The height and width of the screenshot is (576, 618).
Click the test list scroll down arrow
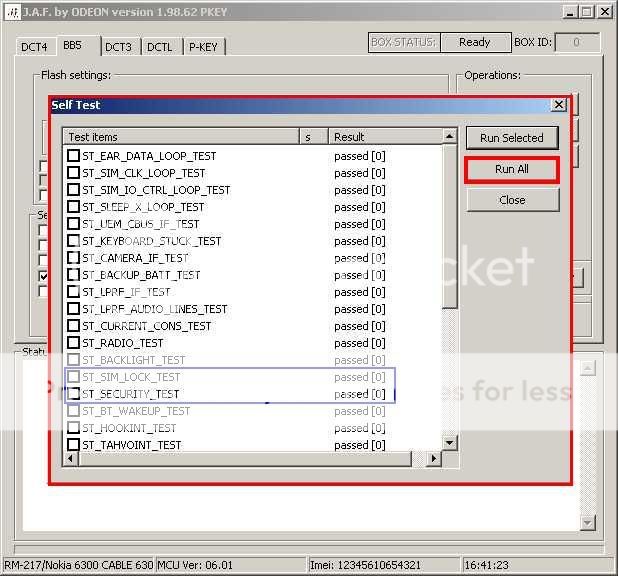pos(450,443)
